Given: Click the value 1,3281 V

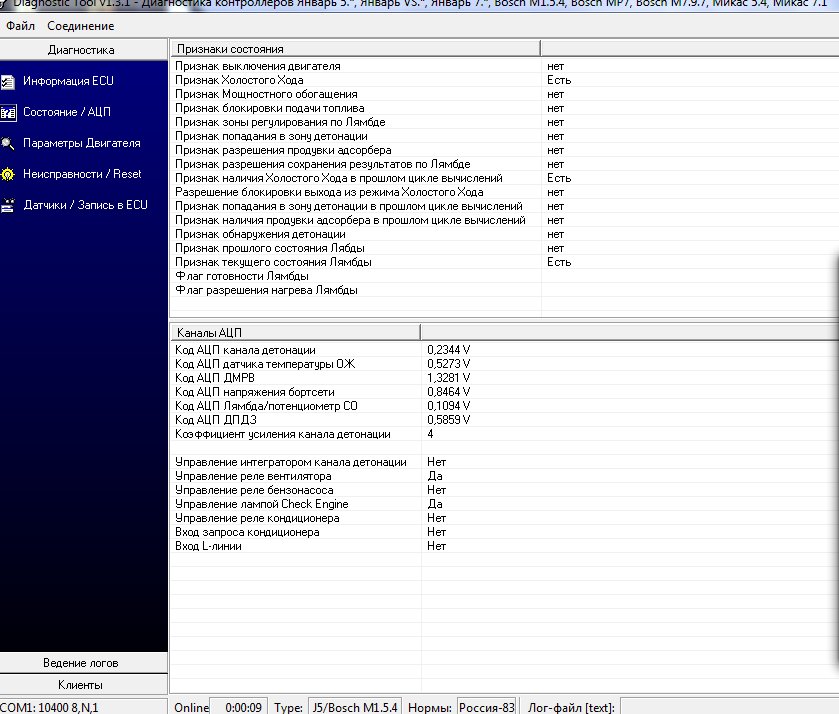Looking at the screenshot, I should (448, 378).
